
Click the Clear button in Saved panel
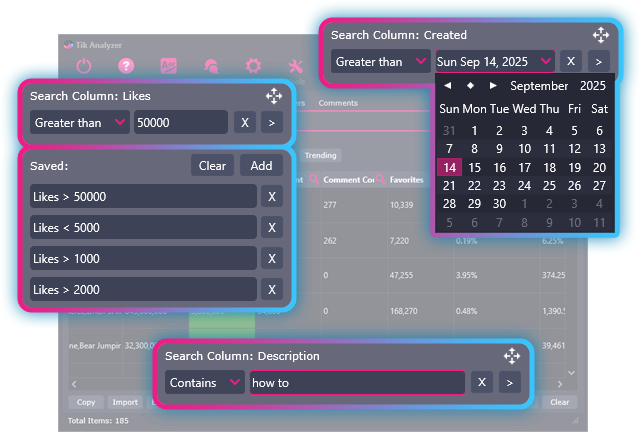[212, 166]
